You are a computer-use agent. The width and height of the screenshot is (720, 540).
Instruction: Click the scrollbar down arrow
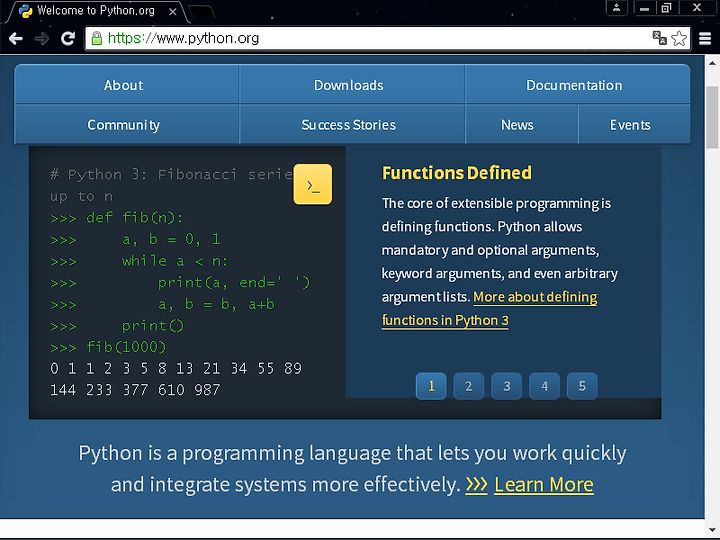tap(712, 529)
